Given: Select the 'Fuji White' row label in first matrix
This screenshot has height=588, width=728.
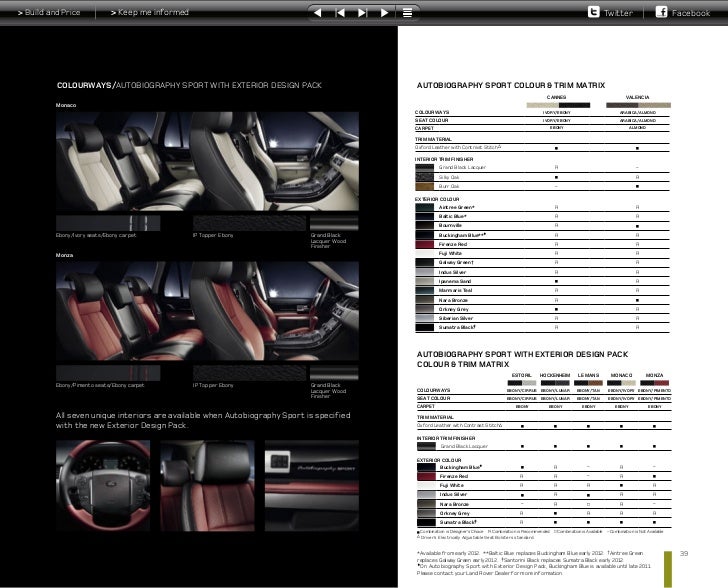Looking at the screenshot, I should (450, 254).
